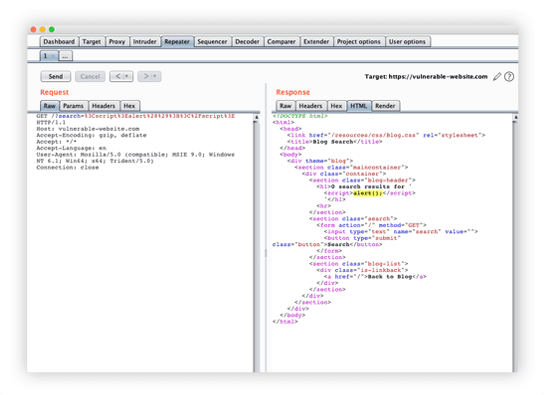
Task: Select the Decoder tab
Action: [x=247, y=42]
